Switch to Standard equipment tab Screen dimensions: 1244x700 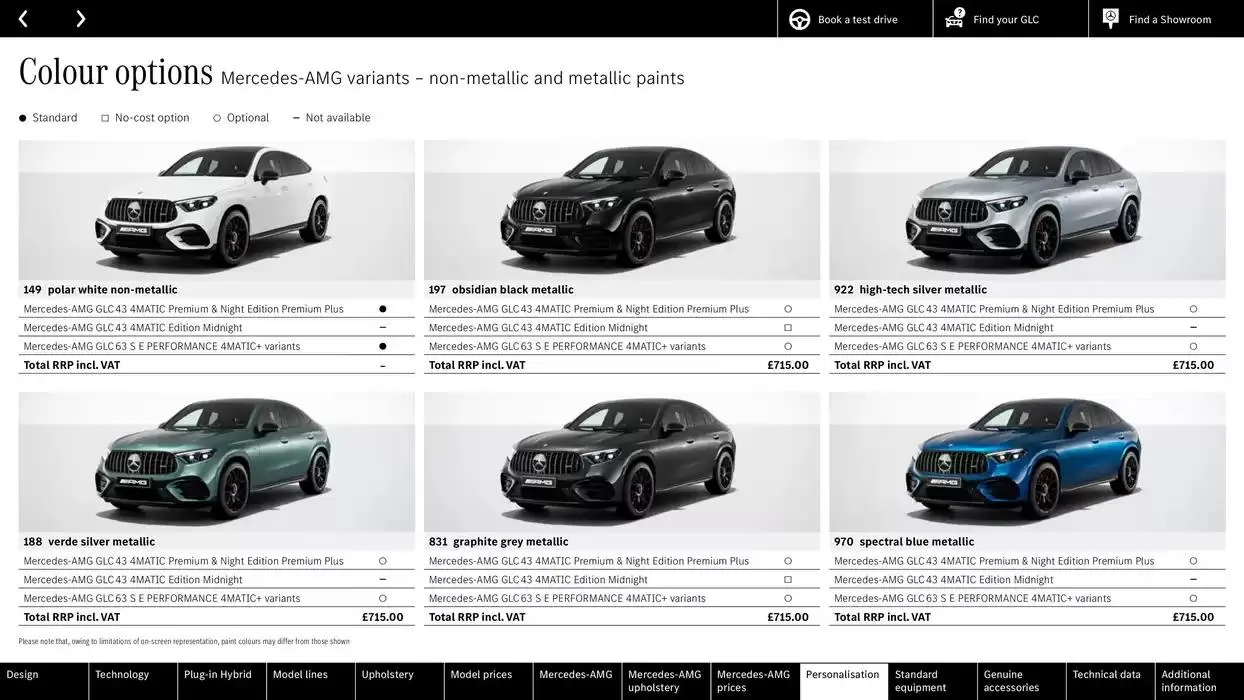coord(921,681)
